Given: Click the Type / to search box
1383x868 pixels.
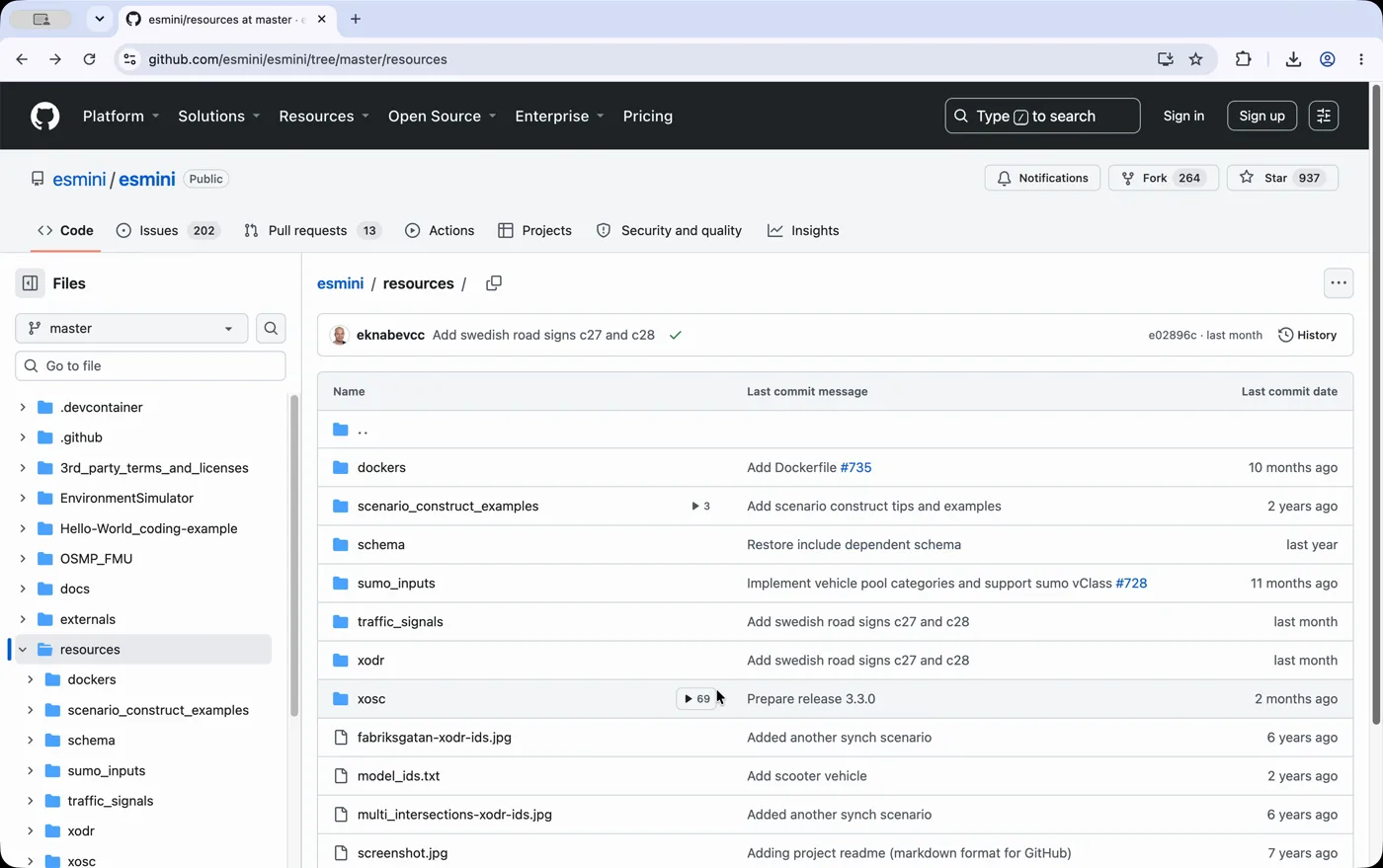Looking at the screenshot, I should point(1042,116).
